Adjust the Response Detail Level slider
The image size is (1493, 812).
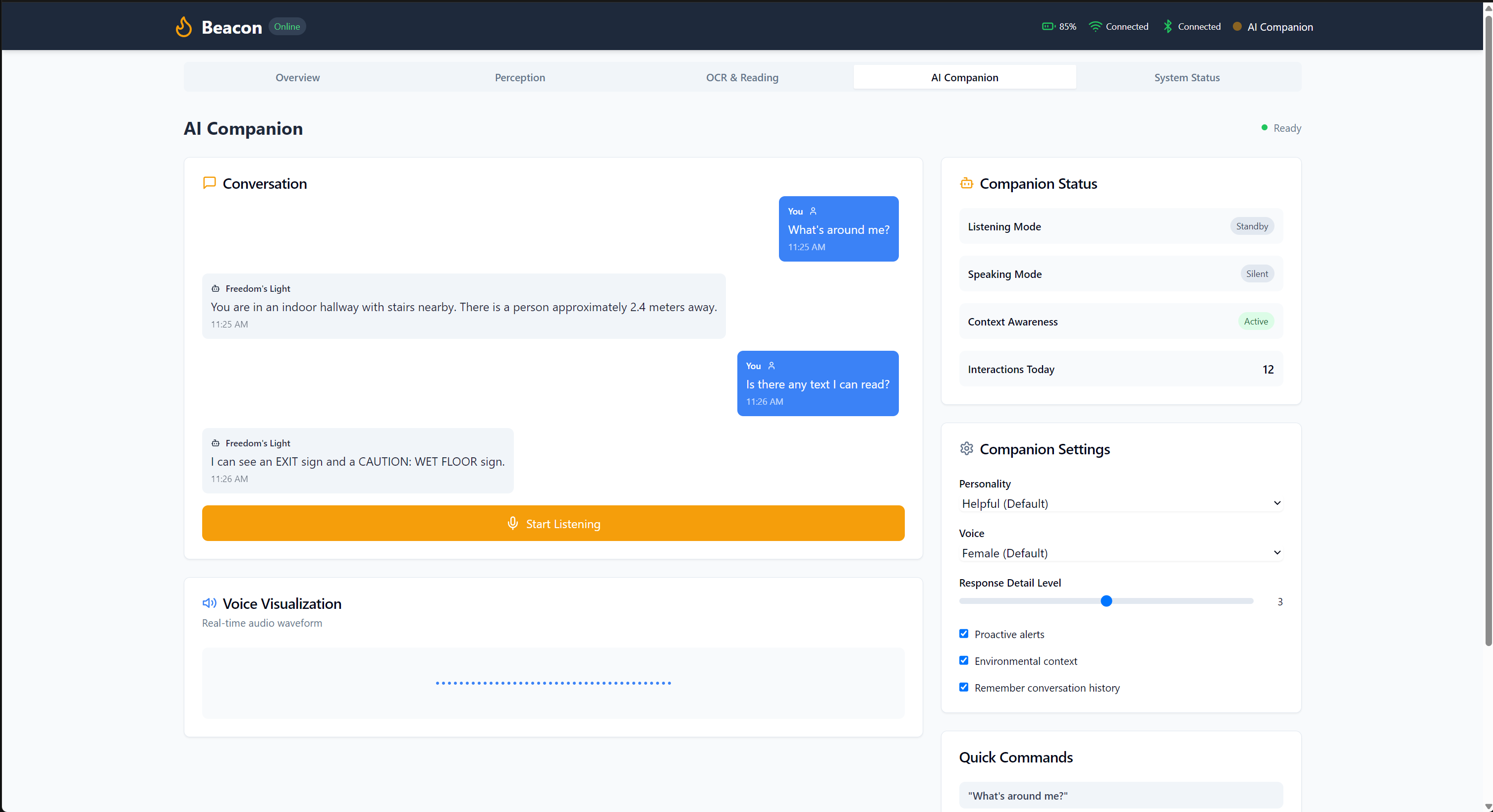[x=1106, y=601]
